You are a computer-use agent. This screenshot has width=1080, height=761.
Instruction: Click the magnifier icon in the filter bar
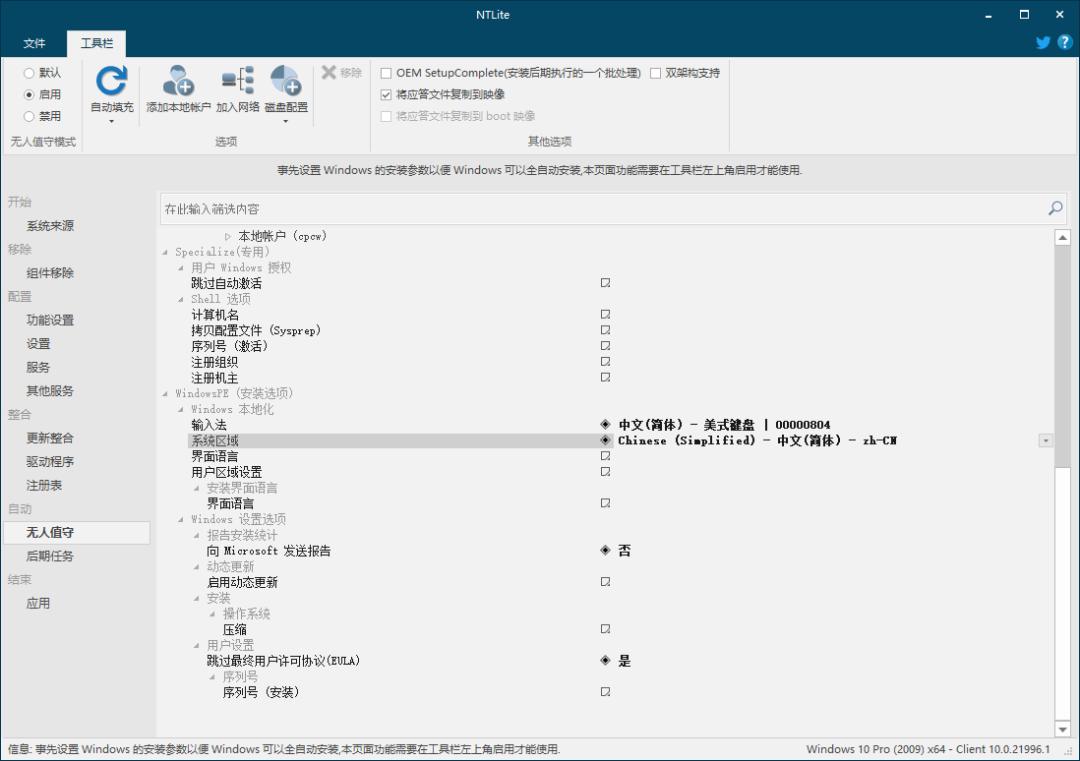(1055, 209)
